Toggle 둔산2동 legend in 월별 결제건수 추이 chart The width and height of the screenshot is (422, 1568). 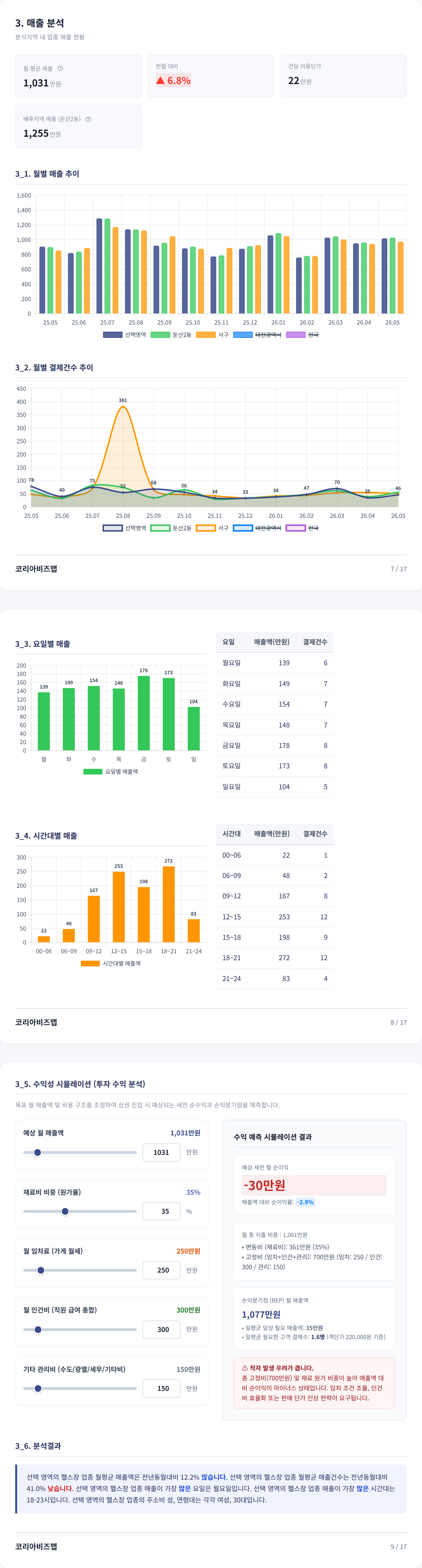pos(171,528)
